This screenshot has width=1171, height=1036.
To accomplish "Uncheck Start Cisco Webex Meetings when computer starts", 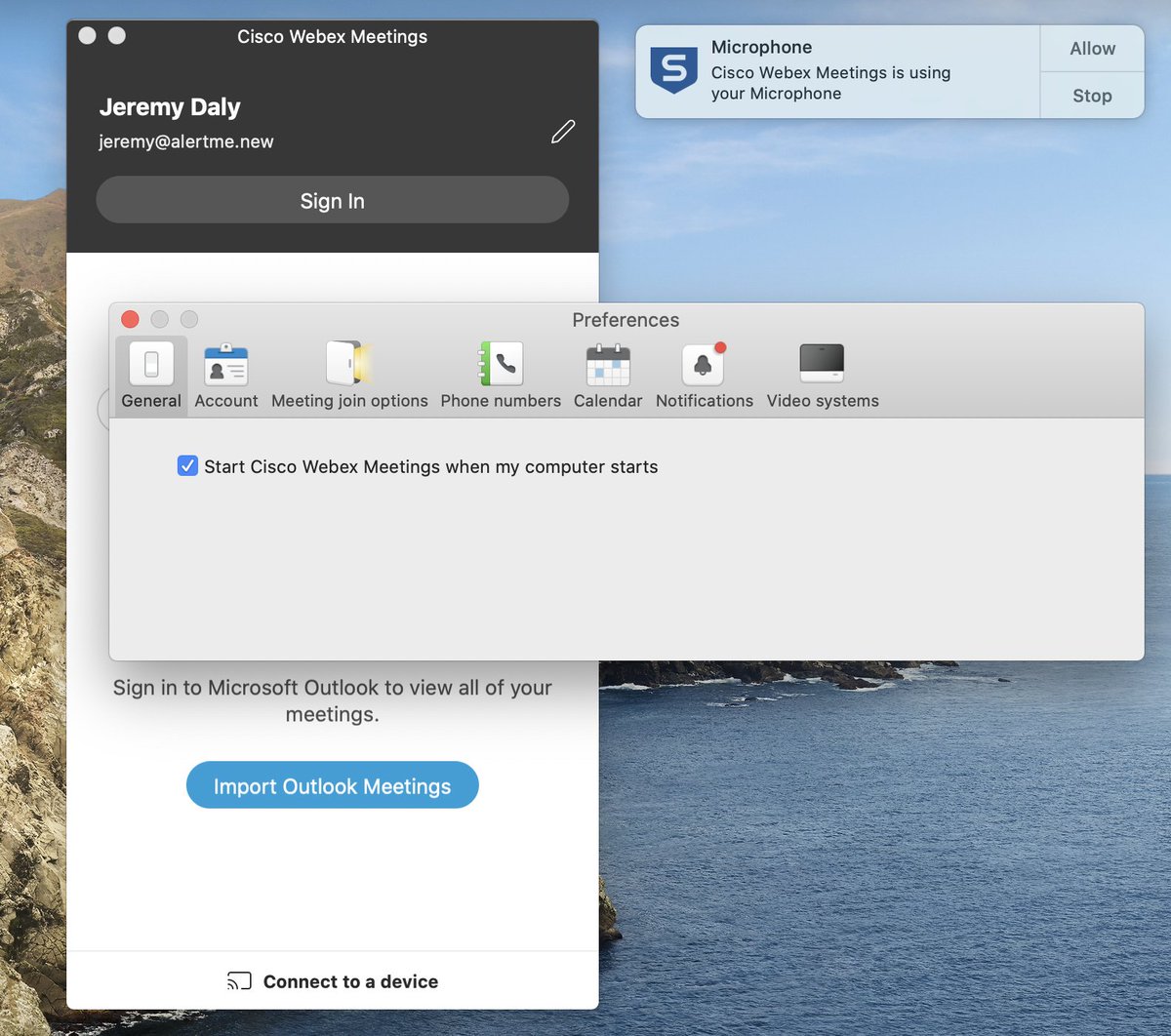I will [x=187, y=466].
